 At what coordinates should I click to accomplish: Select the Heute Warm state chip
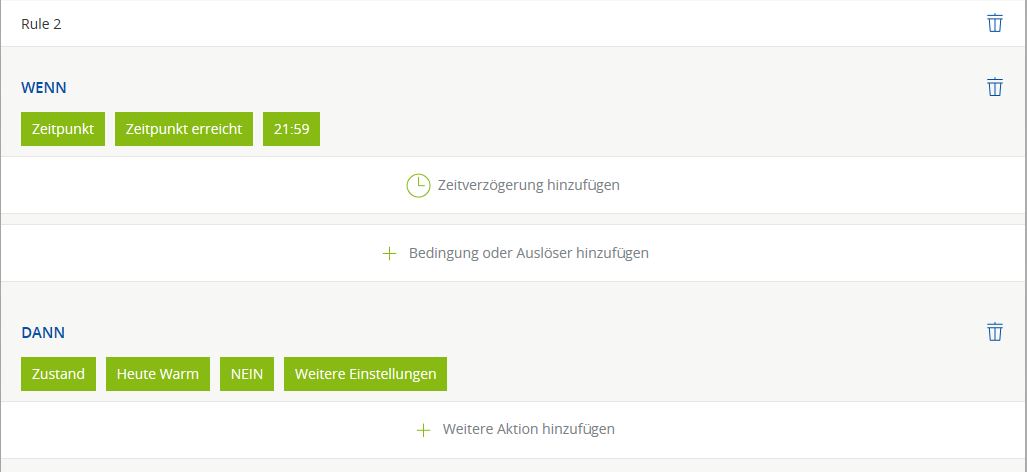(158, 374)
